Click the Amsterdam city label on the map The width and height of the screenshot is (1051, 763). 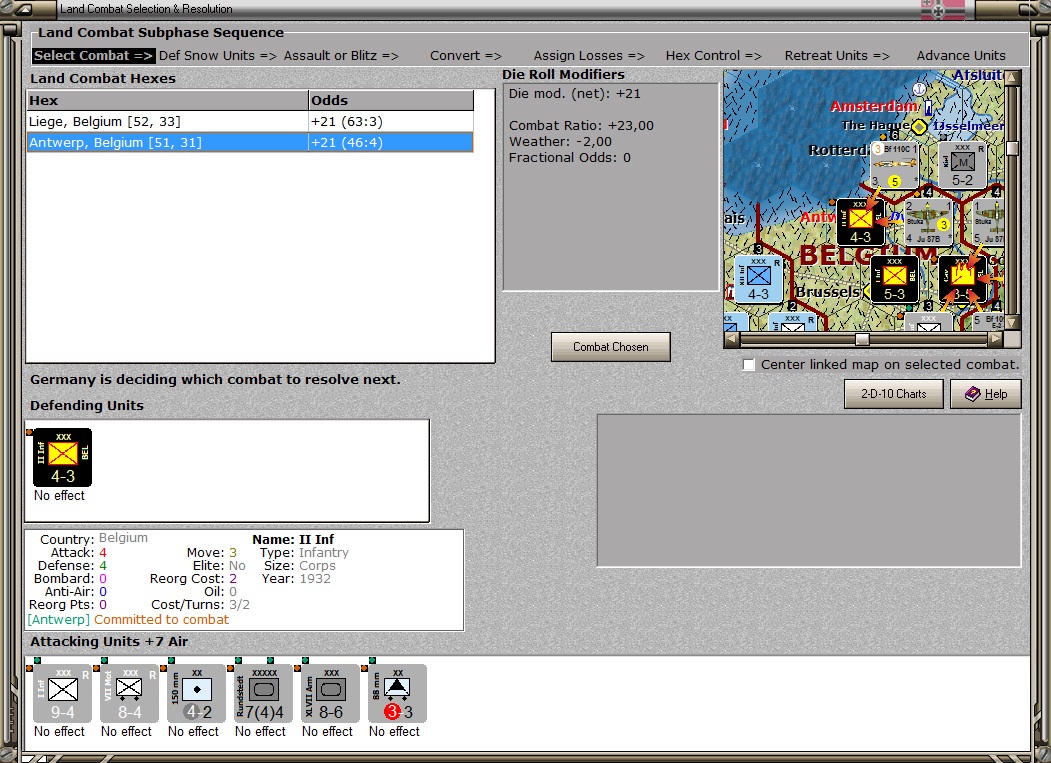(873, 106)
